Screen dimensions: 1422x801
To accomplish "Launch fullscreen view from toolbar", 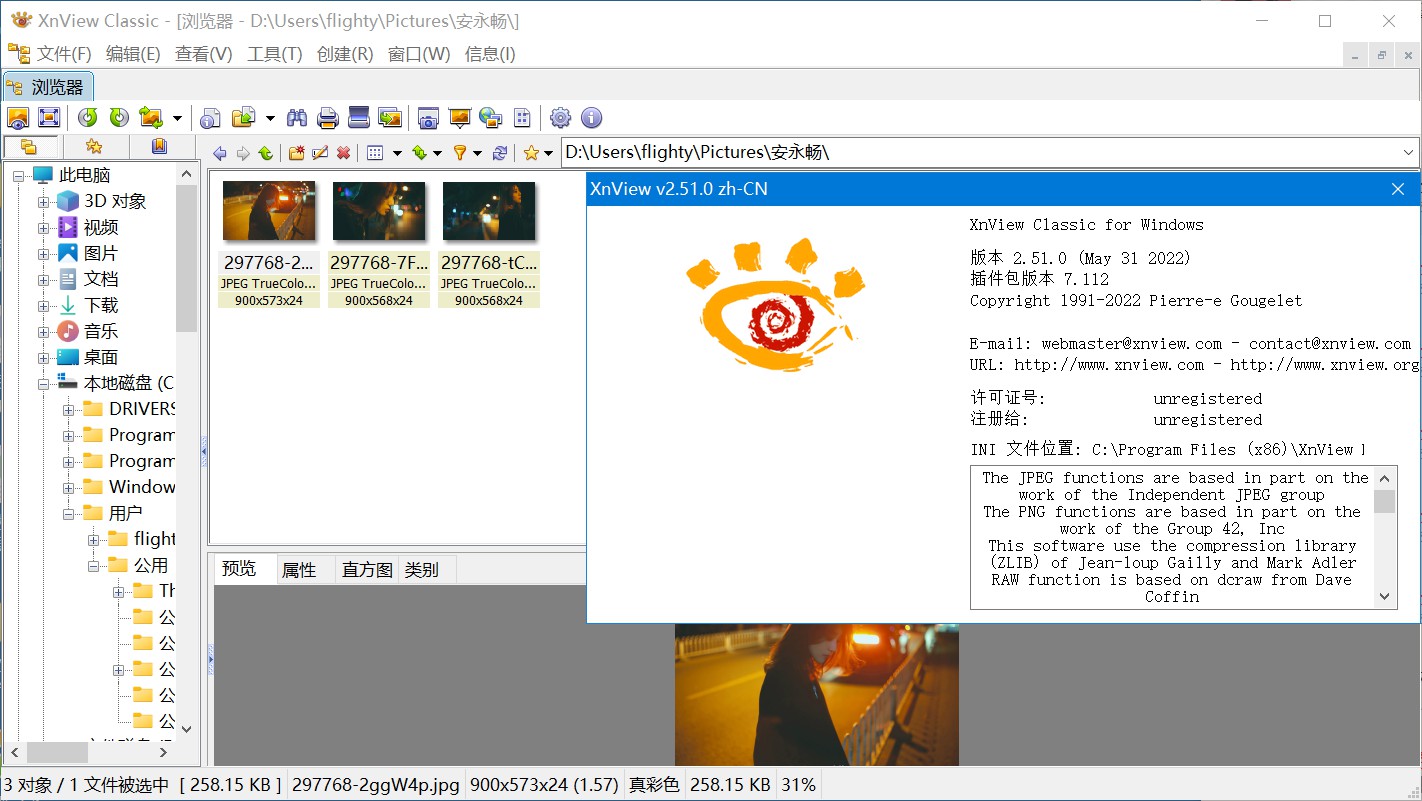I will coord(49,118).
